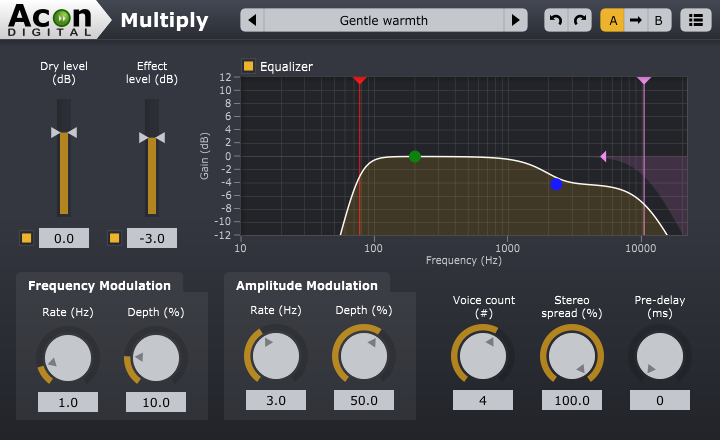Click the Multiply plug-in title
Viewport: 720px width, 440px height.
(164, 21)
